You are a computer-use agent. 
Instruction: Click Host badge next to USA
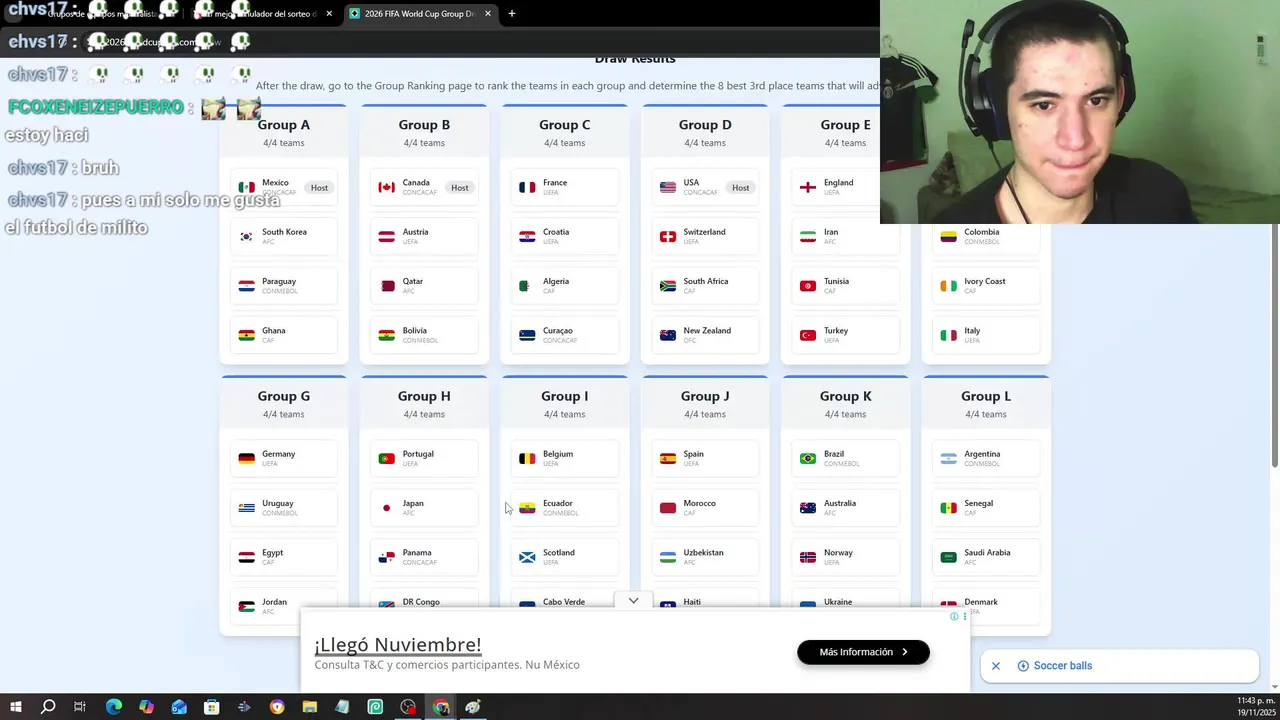[x=741, y=188]
